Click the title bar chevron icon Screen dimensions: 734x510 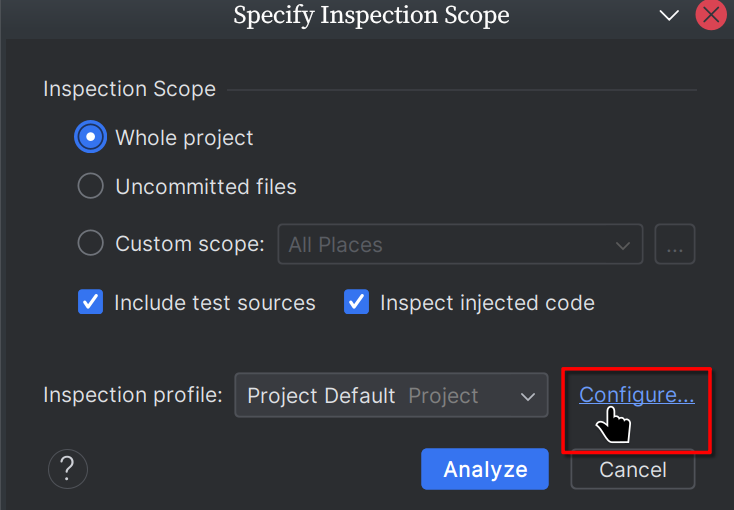pos(669,15)
